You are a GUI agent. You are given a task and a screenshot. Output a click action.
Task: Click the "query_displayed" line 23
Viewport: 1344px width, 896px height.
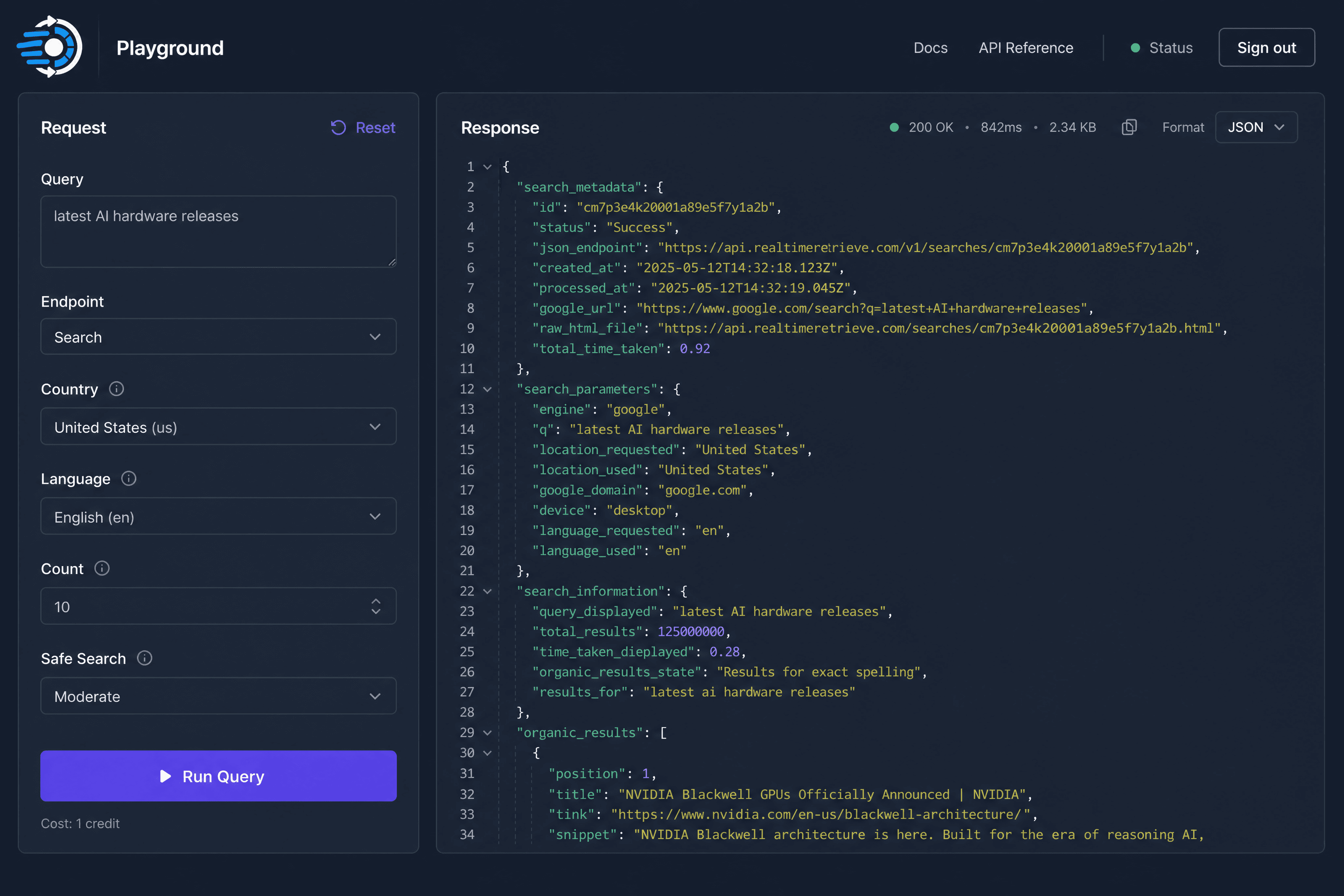712,612
